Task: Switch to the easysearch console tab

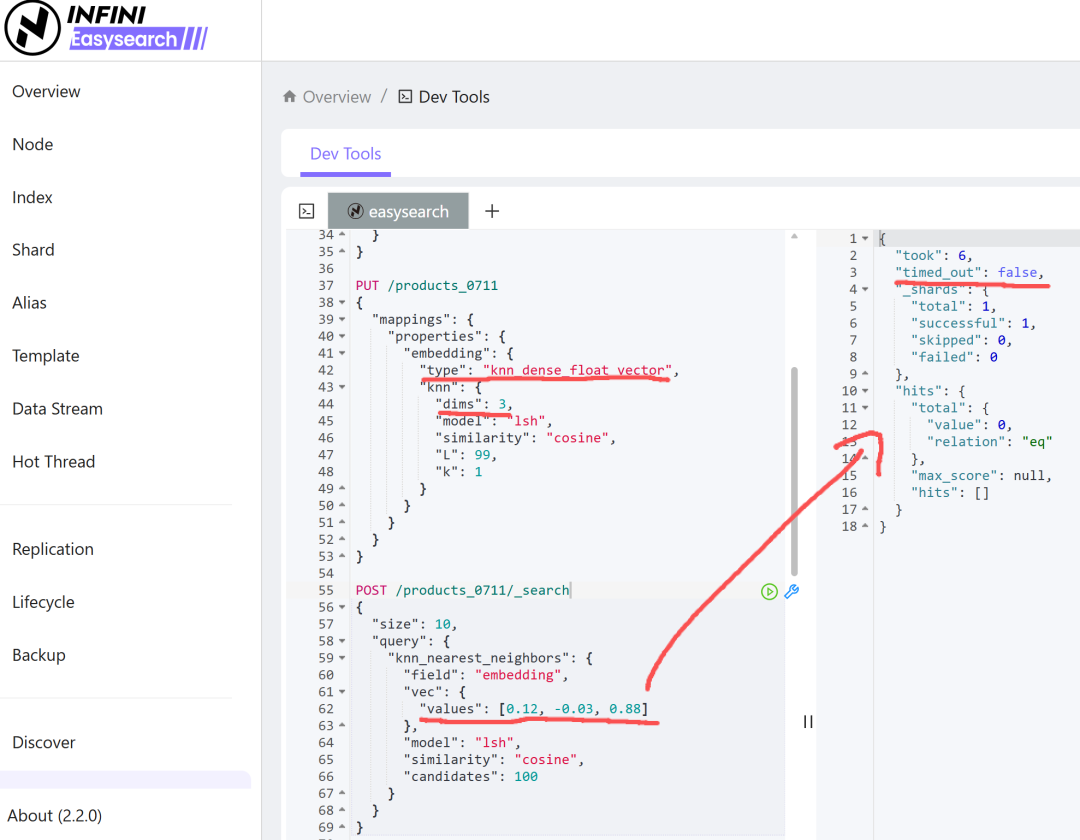Action: point(398,211)
